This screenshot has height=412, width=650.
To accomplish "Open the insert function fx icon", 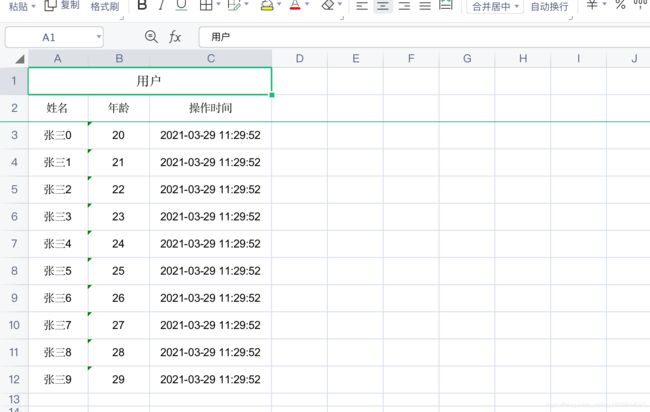I will (x=175, y=37).
